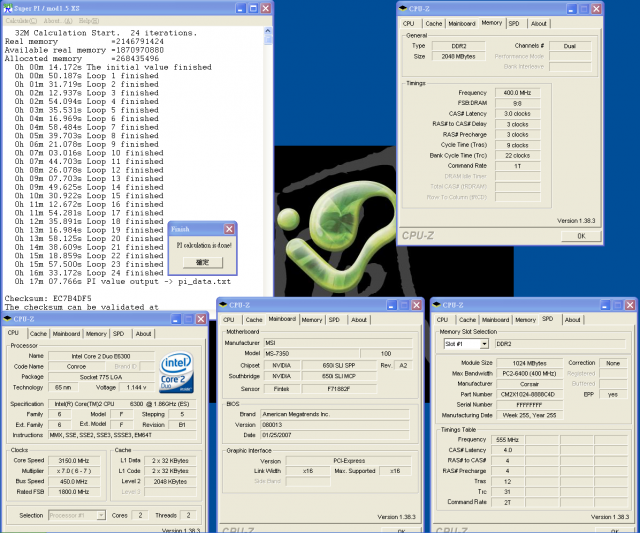
Task: Close the Finish dialog with its X
Action: (x=229, y=229)
